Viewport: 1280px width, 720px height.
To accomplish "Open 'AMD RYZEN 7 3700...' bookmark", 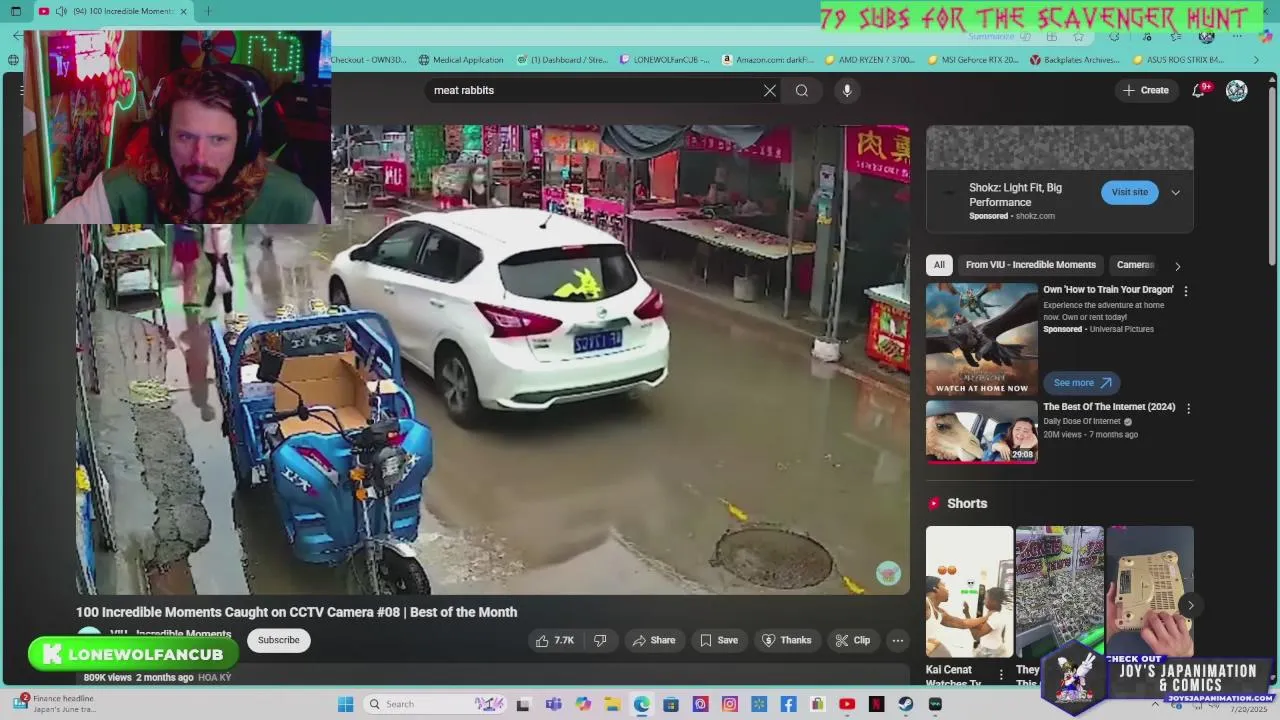I will [x=869, y=60].
